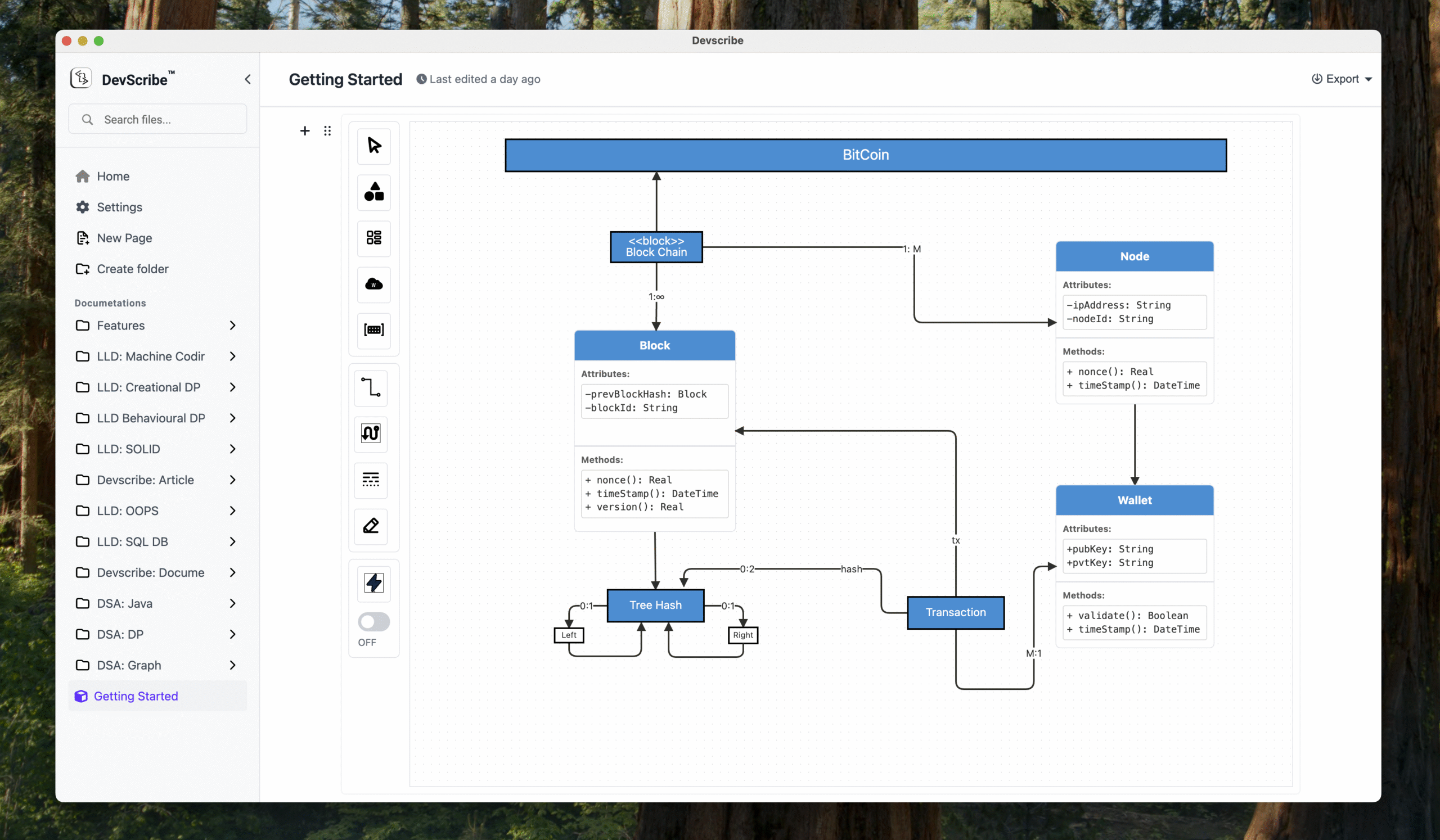Collapse the sidebar with the chevron arrow
This screenshot has width=1440, height=840.
point(247,79)
